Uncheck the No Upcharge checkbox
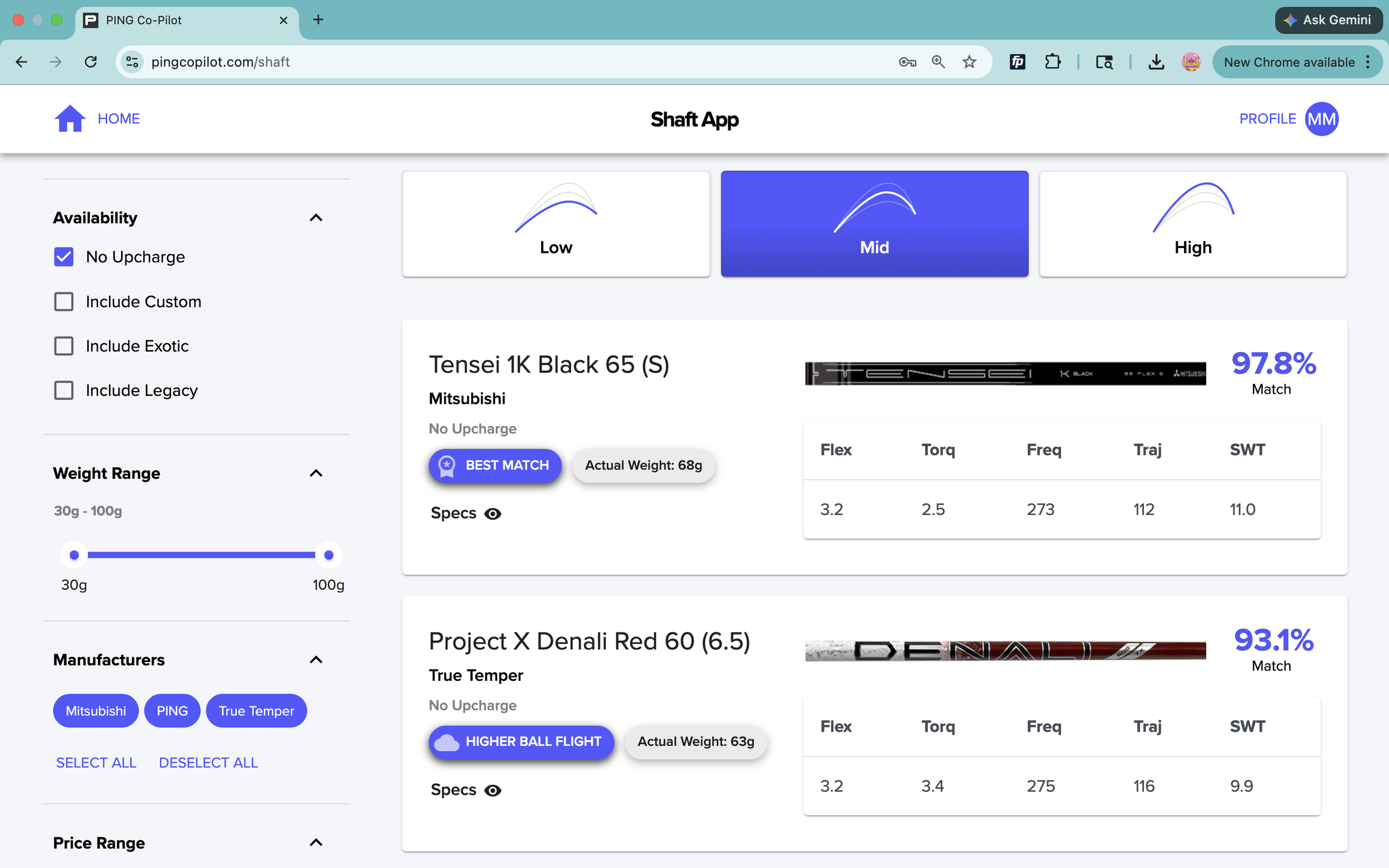The height and width of the screenshot is (868, 1389). [64, 257]
